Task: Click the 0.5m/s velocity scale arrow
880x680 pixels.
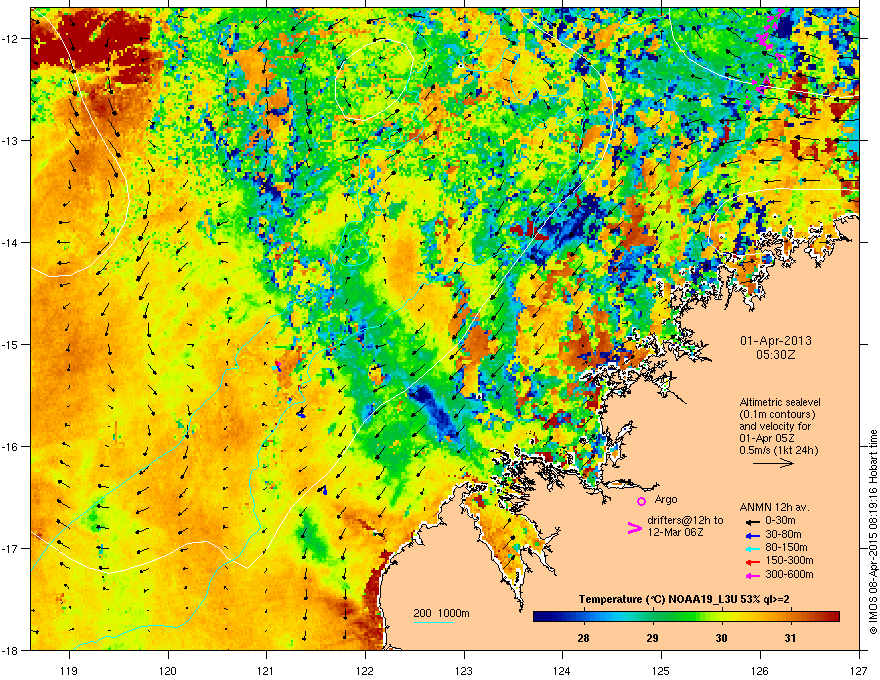Action: point(773,463)
